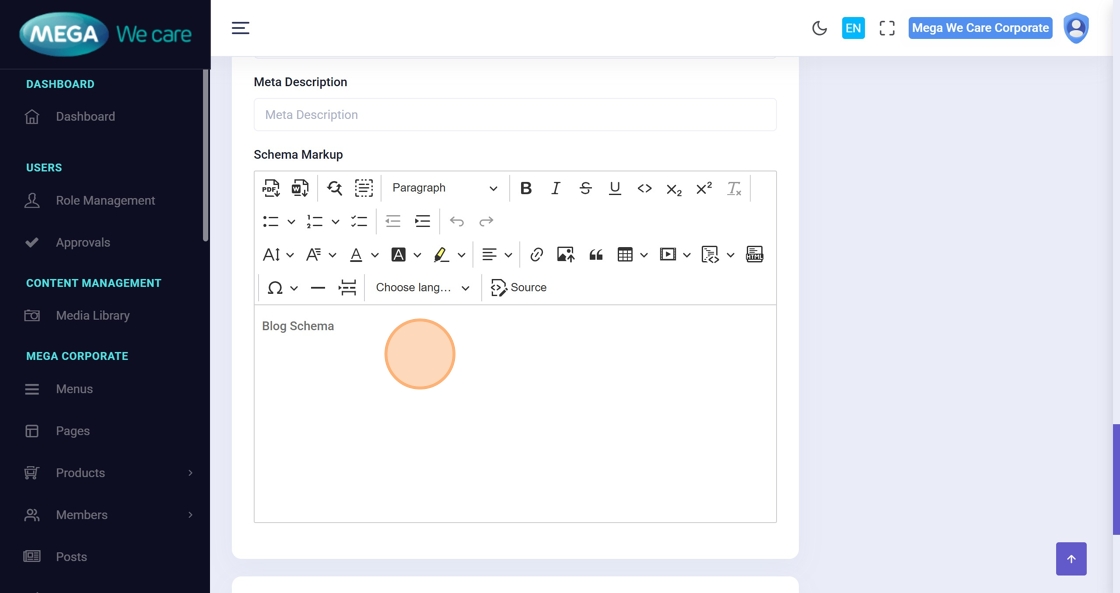Screen dimensions: 1120x593
Task: Insert a horizontal line
Action: 318,288
